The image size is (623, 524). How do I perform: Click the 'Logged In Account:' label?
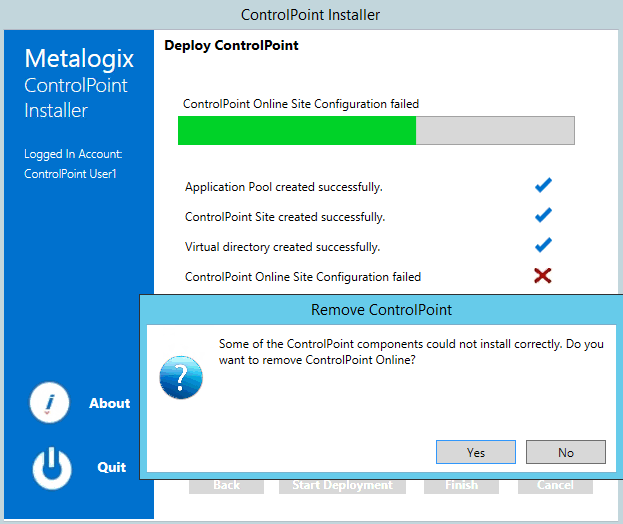pos(73,154)
